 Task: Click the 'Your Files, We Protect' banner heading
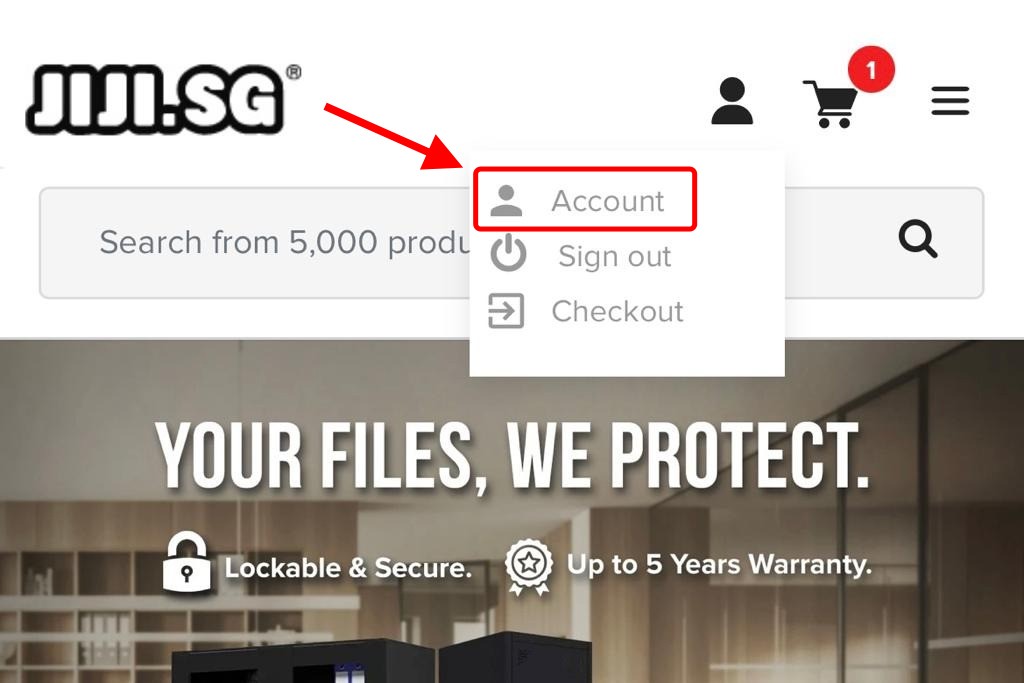pyautogui.click(x=513, y=456)
